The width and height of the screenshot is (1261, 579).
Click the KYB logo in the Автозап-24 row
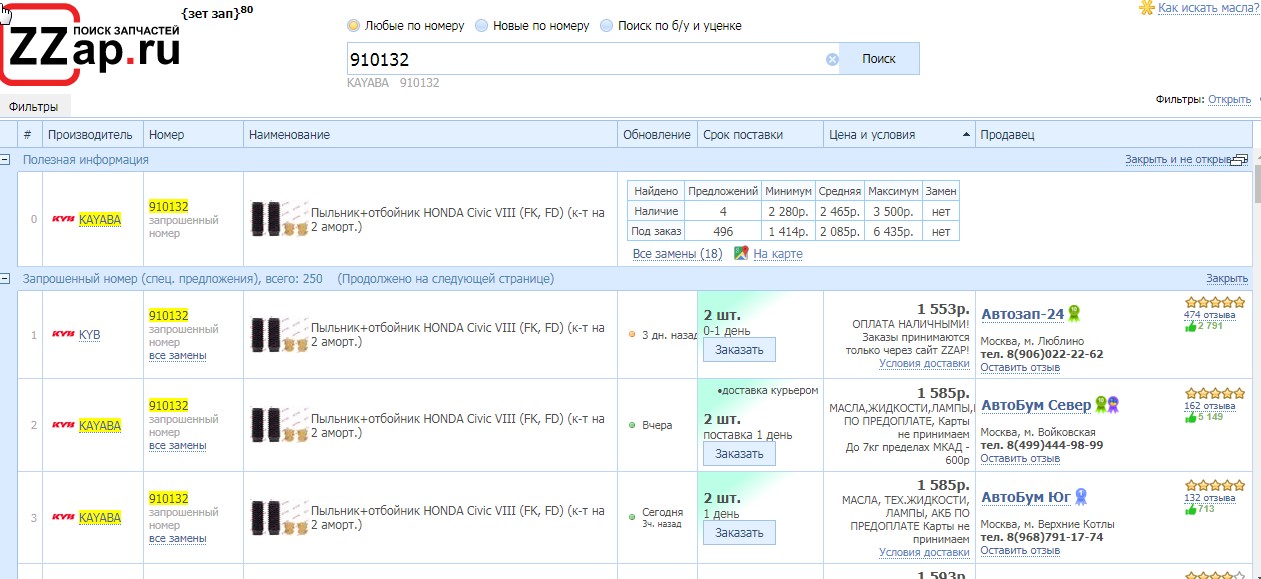63,335
